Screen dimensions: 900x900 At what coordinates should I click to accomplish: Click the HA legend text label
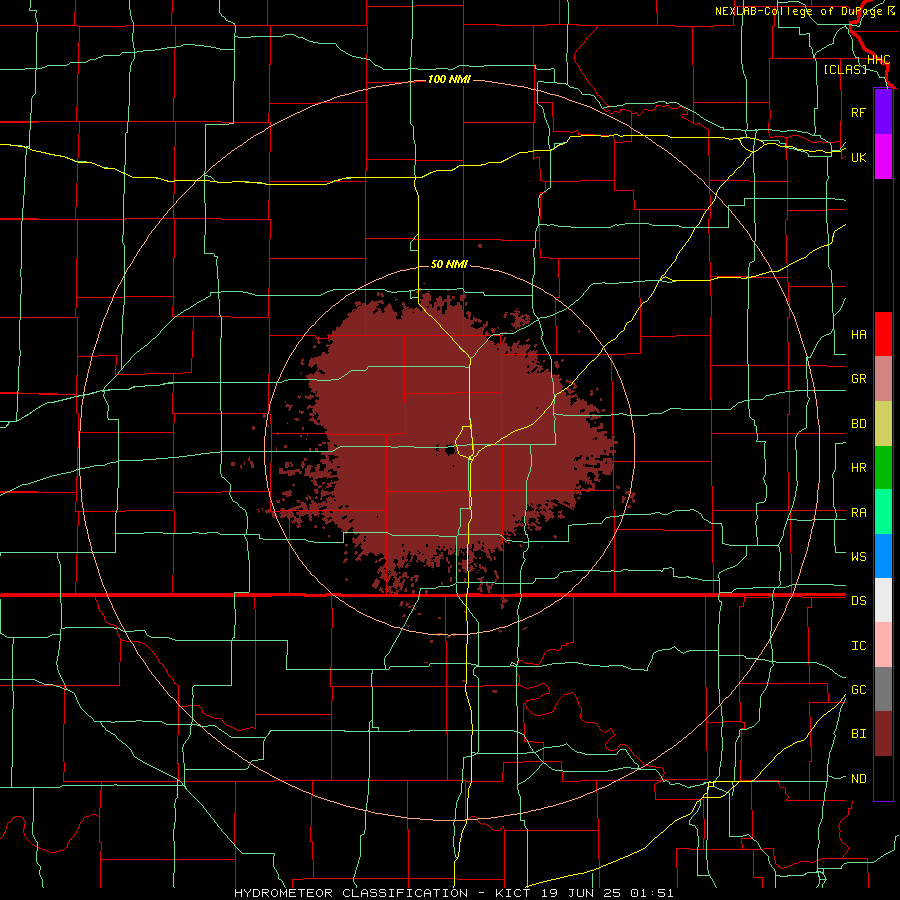click(858, 334)
